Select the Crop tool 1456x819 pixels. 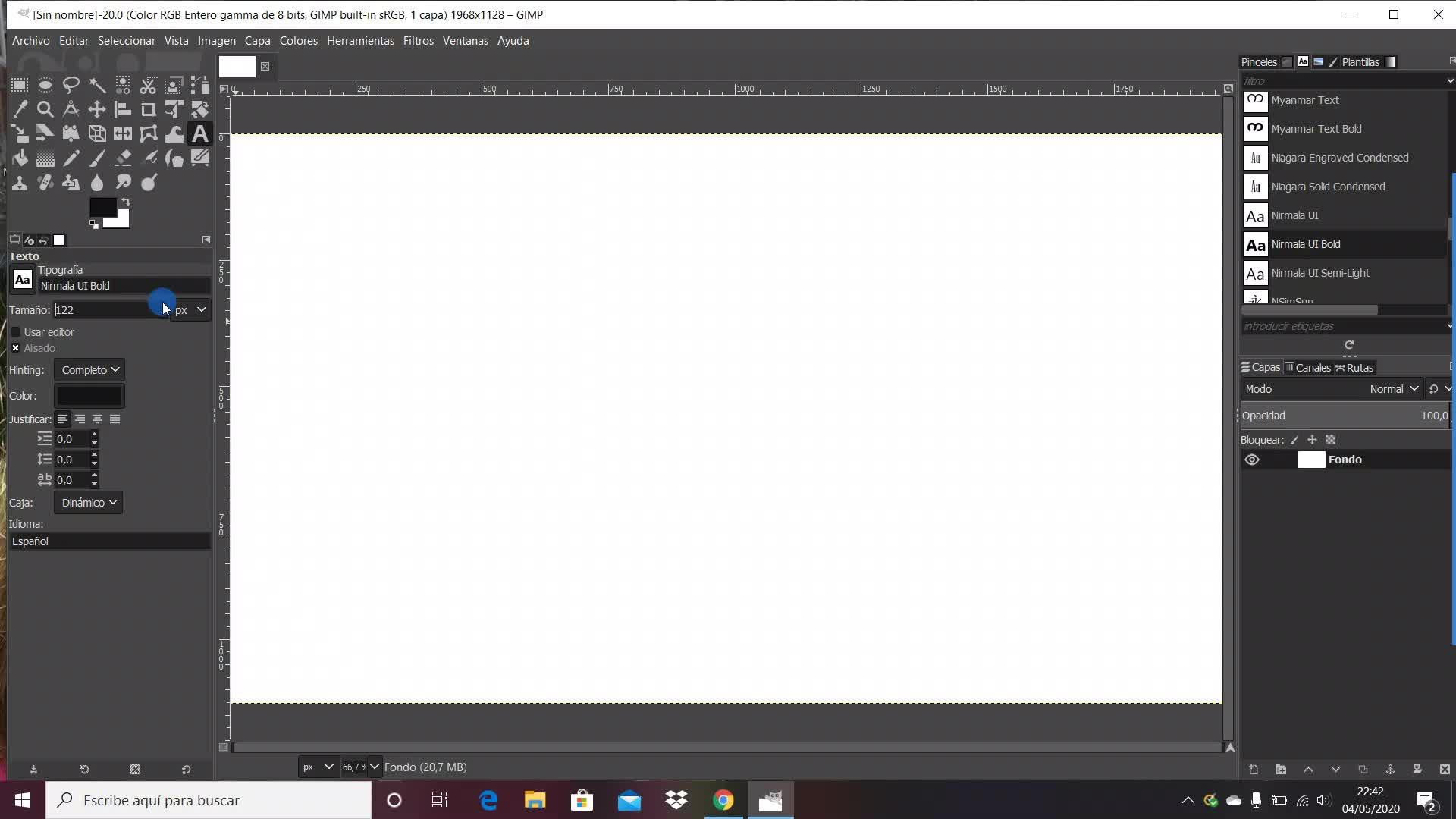[149, 110]
